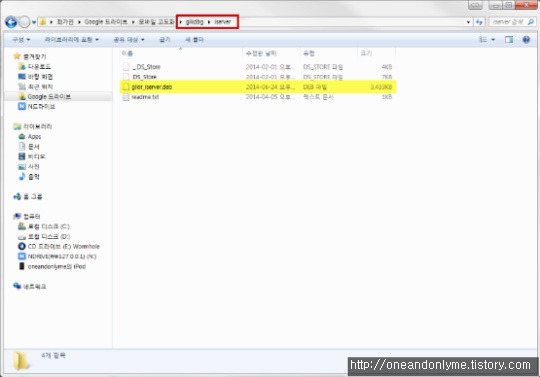This screenshot has width=540, height=377.
Task: Select 즐겨찾기 (Favorites) with the star icon
Action: (30, 56)
